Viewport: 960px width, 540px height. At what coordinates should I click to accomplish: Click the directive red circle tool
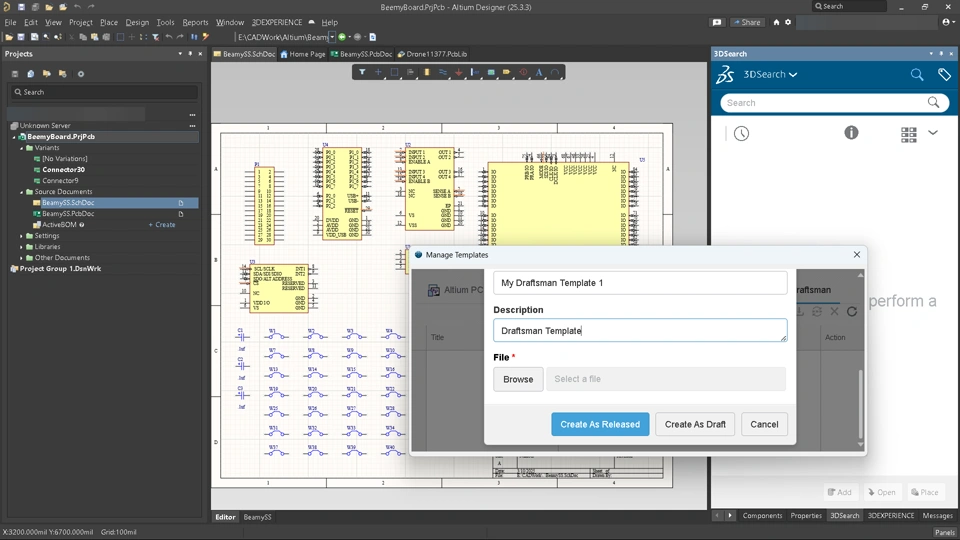click(x=523, y=72)
